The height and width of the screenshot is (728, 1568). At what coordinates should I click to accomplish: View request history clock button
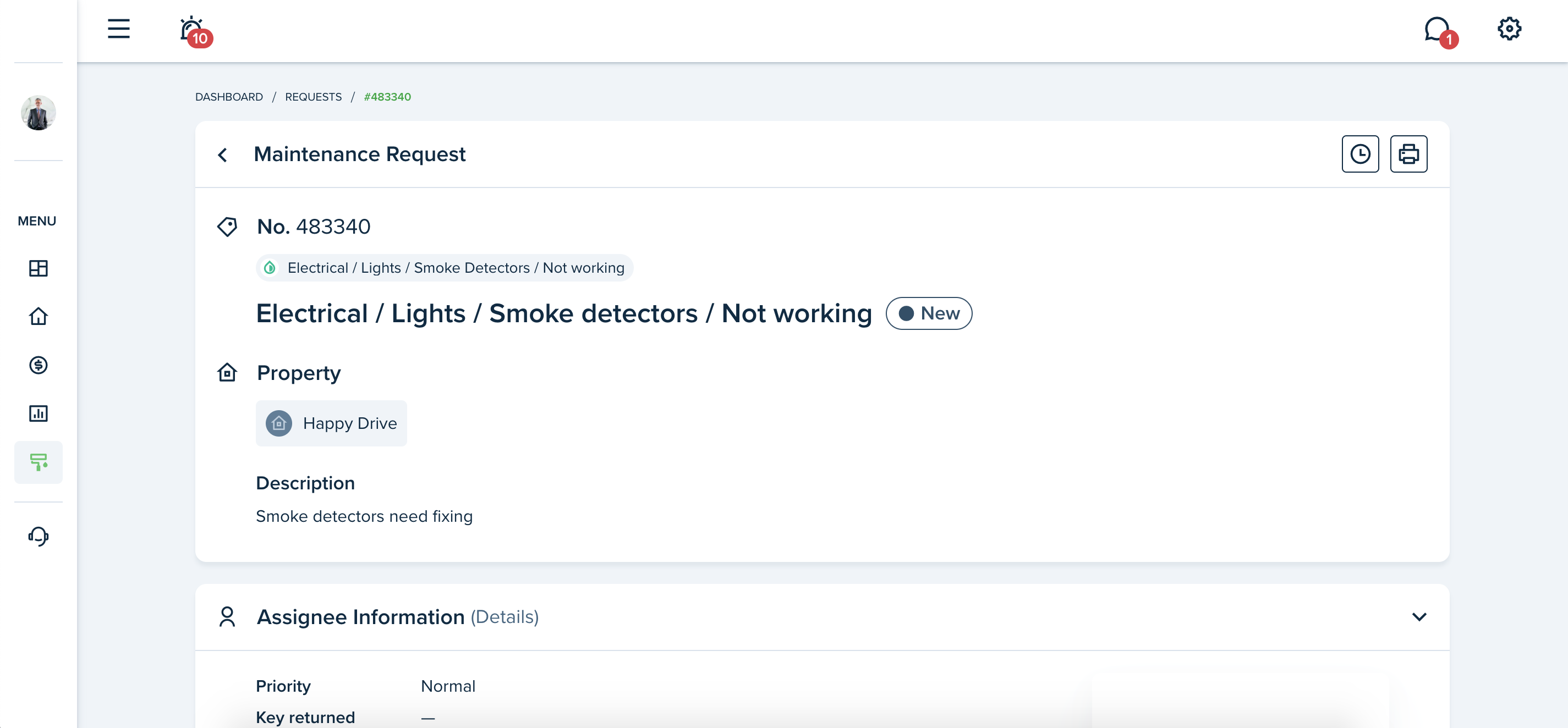1360,154
